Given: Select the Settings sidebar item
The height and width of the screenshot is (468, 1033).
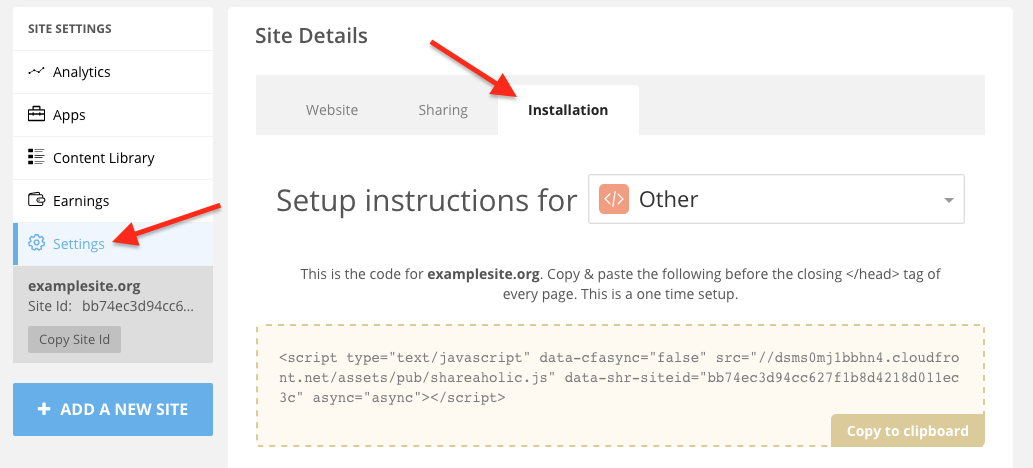Looking at the screenshot, I should [113, 244].
